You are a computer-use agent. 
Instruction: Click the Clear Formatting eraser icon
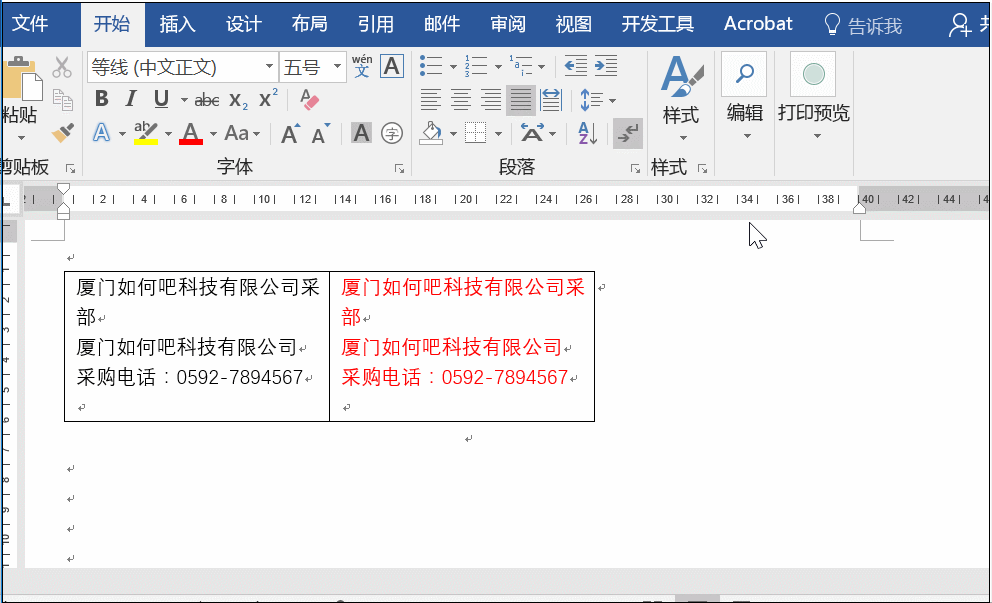[x=309, y=100]
